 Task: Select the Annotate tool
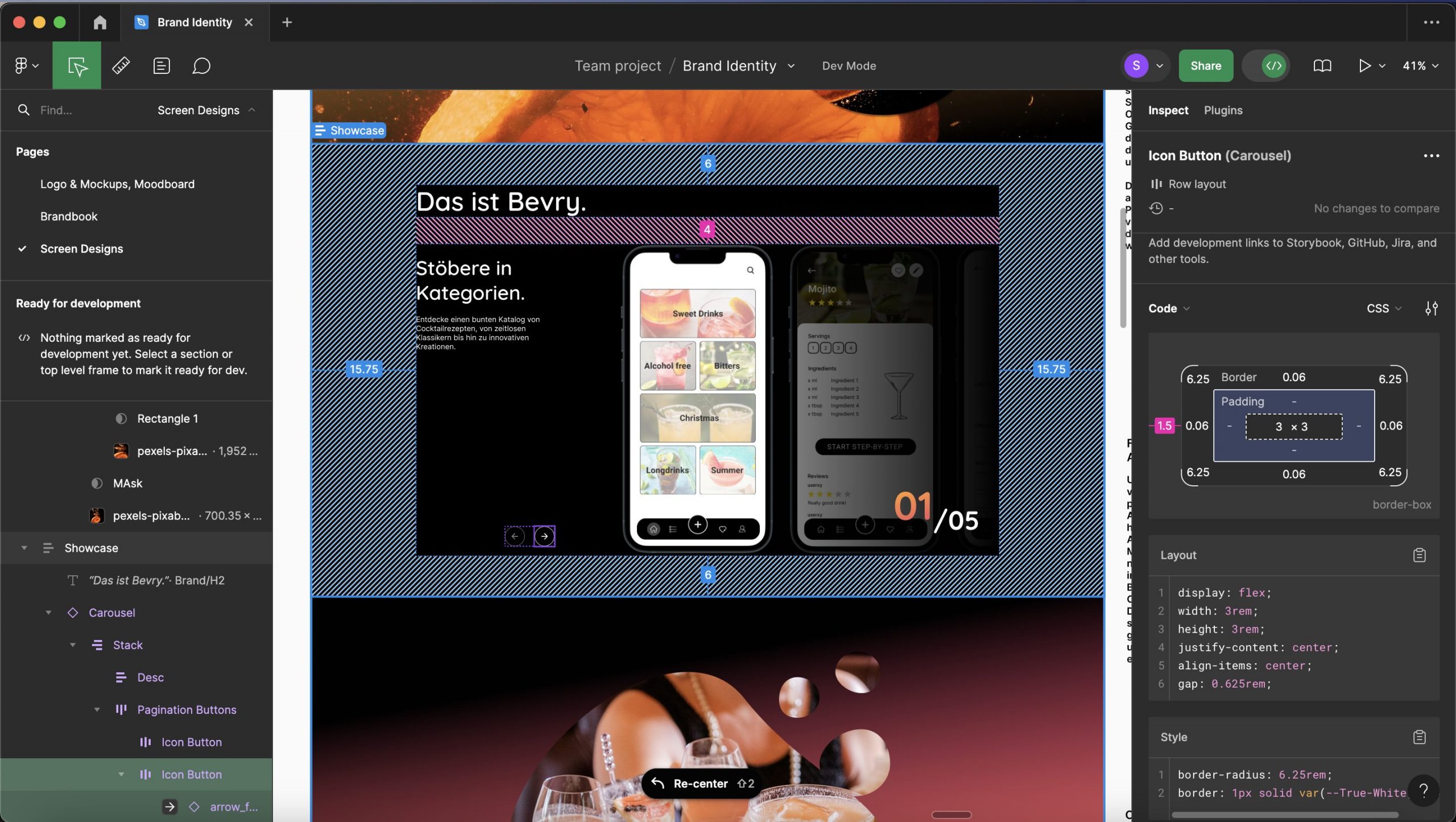tap(162, 65)
